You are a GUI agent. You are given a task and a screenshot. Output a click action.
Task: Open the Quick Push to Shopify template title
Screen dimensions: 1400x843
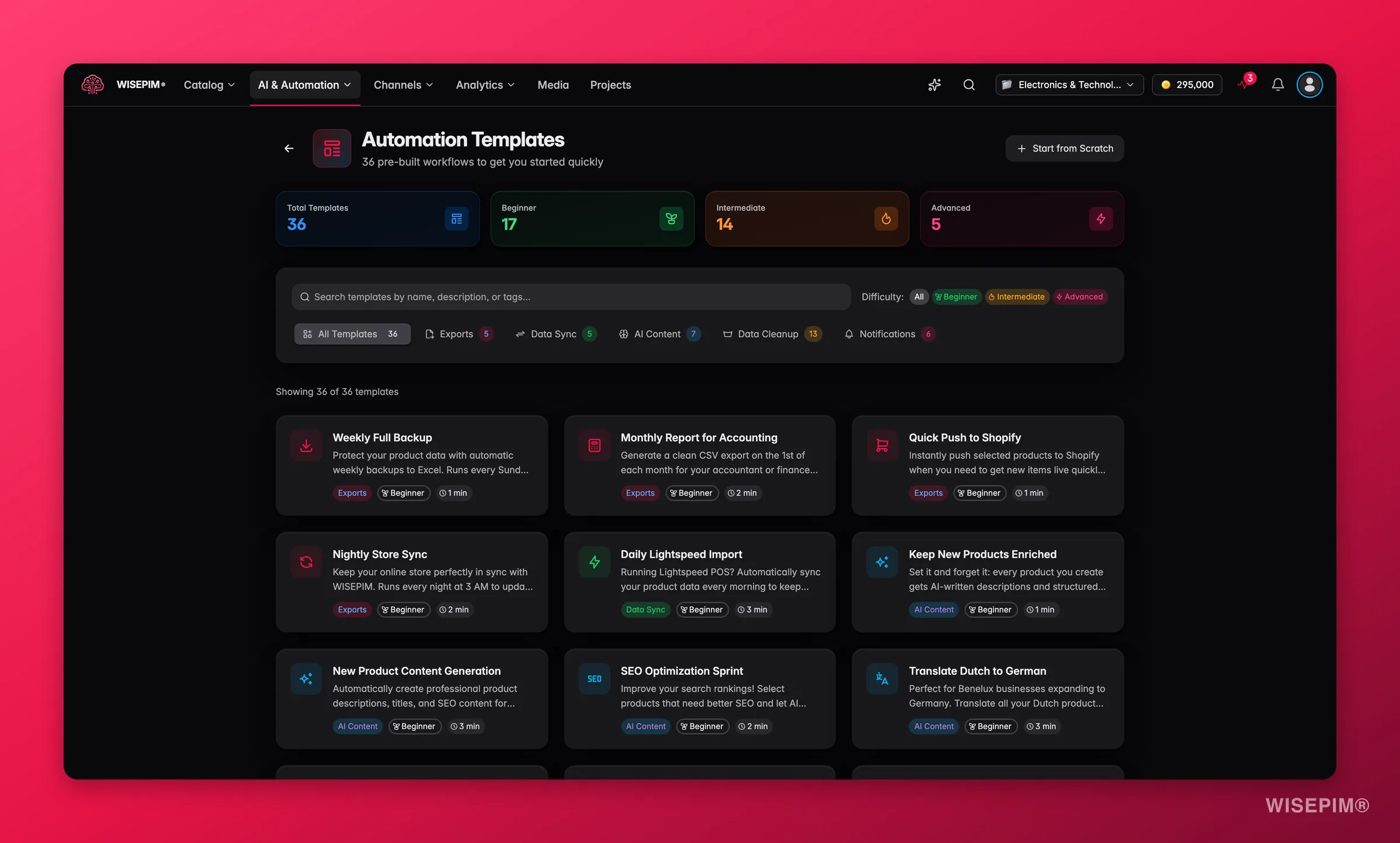965,438
